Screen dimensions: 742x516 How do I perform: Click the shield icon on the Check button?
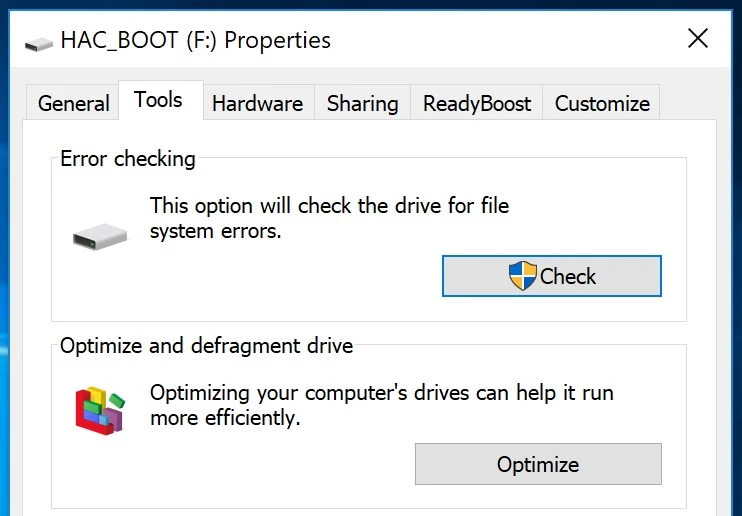523,276
